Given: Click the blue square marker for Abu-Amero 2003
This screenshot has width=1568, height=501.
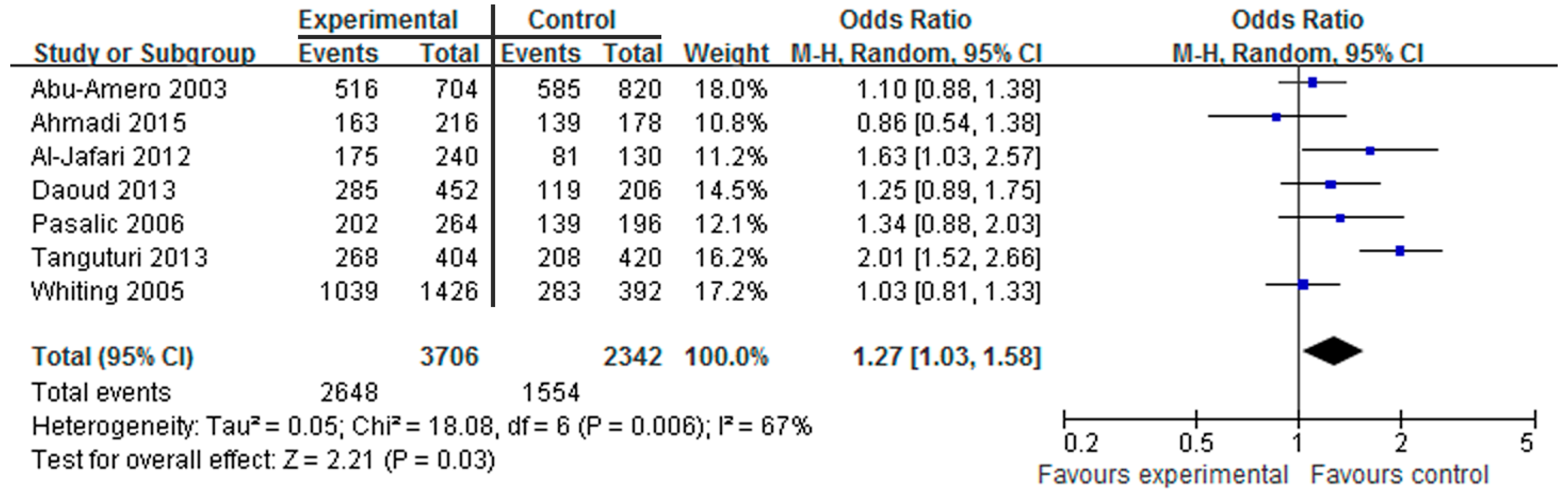Looking at the screenshot, I should (1312, 82).
